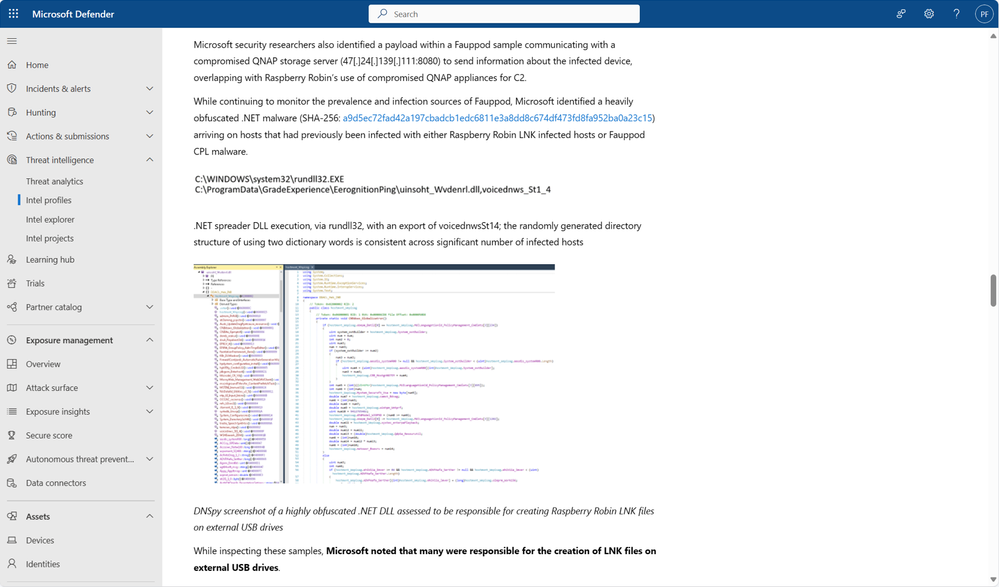The height and width of the screenshot is (587, 999).
Task: Open Identities under Assets
Action: coord(43,564)
